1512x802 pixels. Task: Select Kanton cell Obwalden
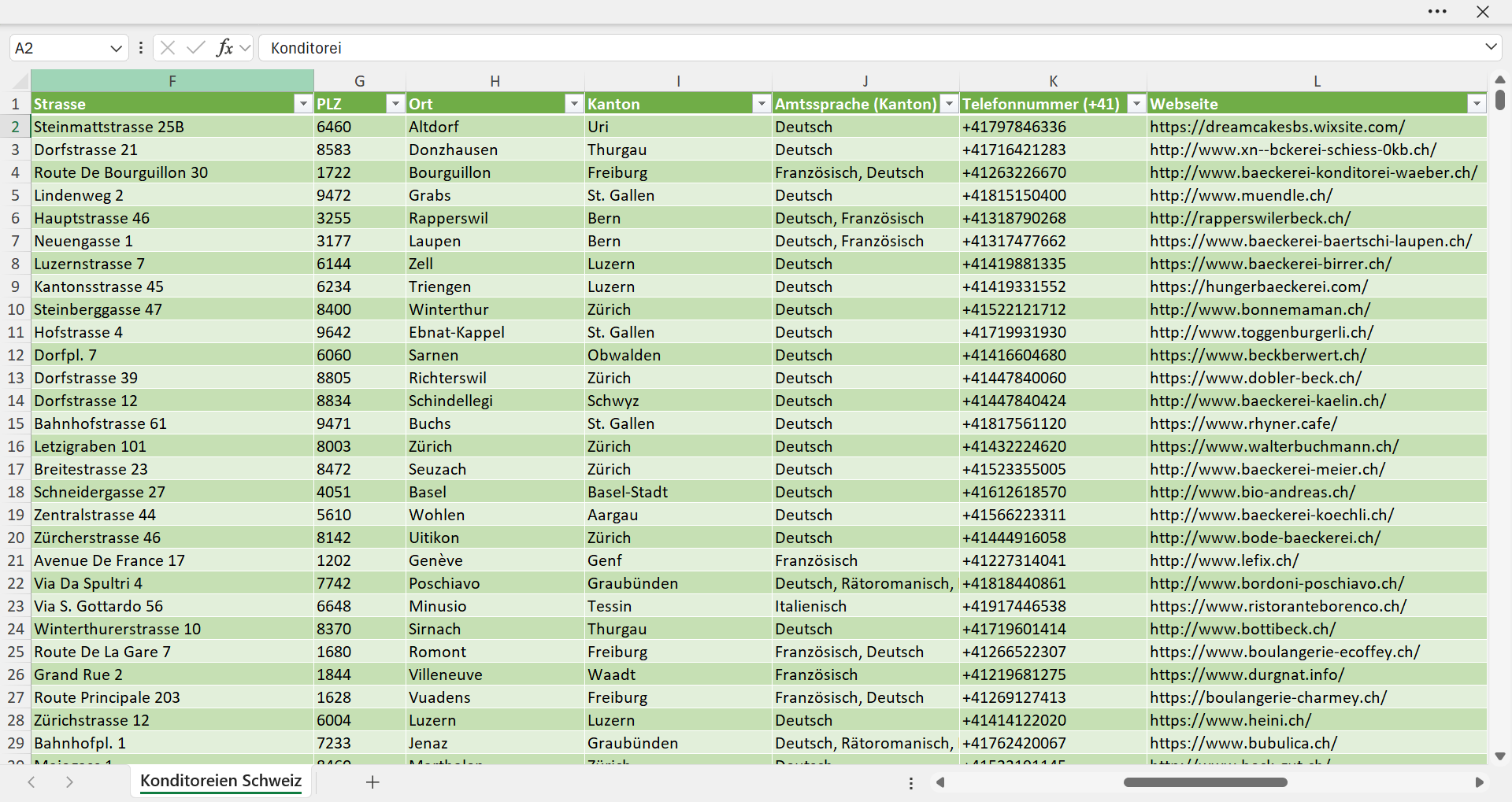coord(678,355)
